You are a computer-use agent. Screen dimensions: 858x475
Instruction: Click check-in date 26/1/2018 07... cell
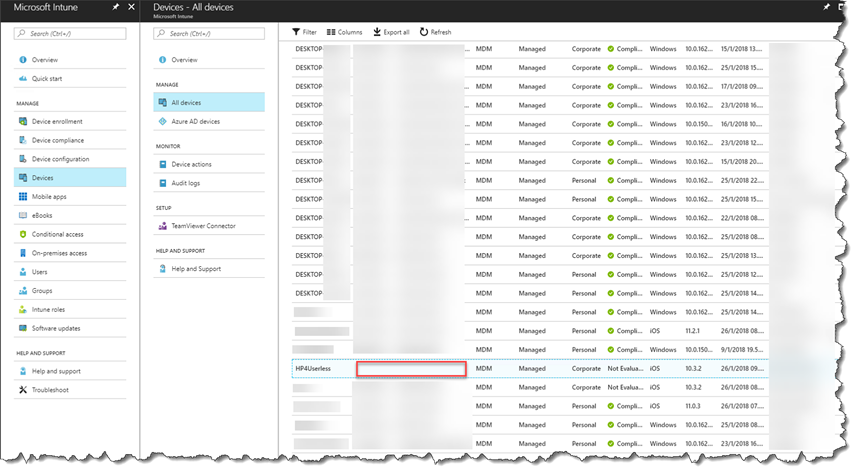[x=742, y=406]
